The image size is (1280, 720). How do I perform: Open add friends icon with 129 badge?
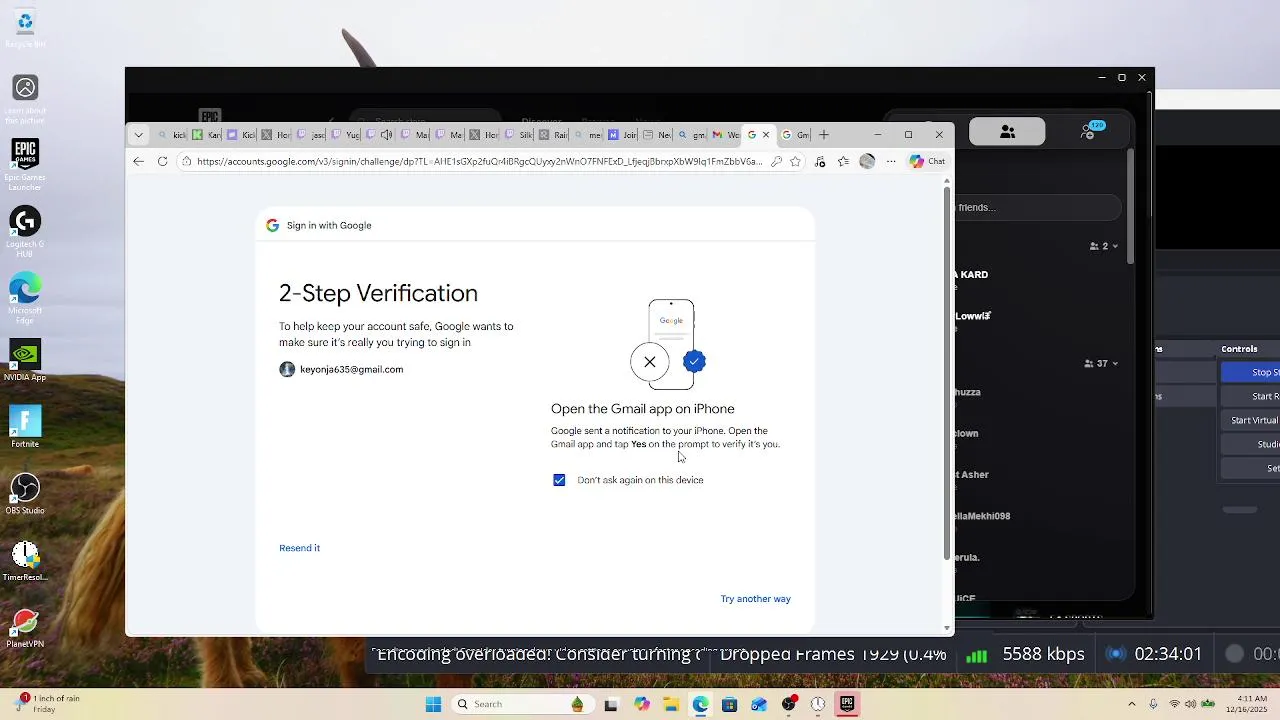[x=1093, y=131]
